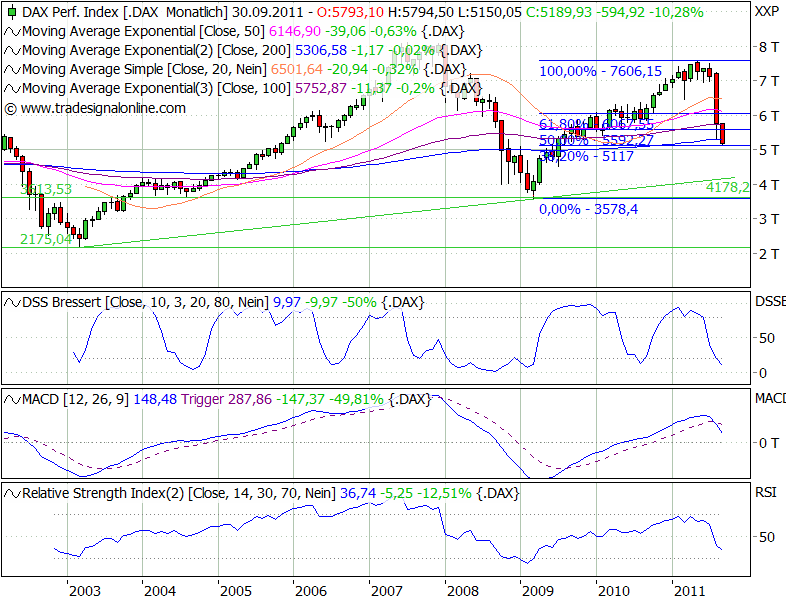
Task: Select the icon for Moving Average Exponential(3) [Close, 100]
Action: pyautogui.click(x=10, y=89)
